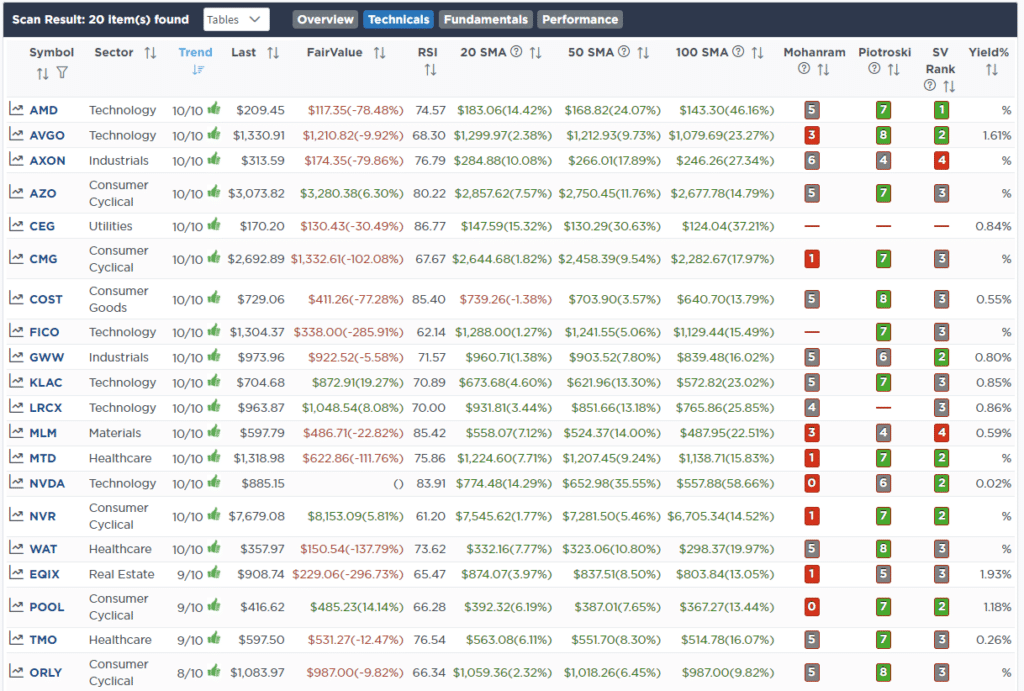Switch to the Fundamentals tab
The width and height of the screenshot is (1024, 691).
tap(486, 20)
